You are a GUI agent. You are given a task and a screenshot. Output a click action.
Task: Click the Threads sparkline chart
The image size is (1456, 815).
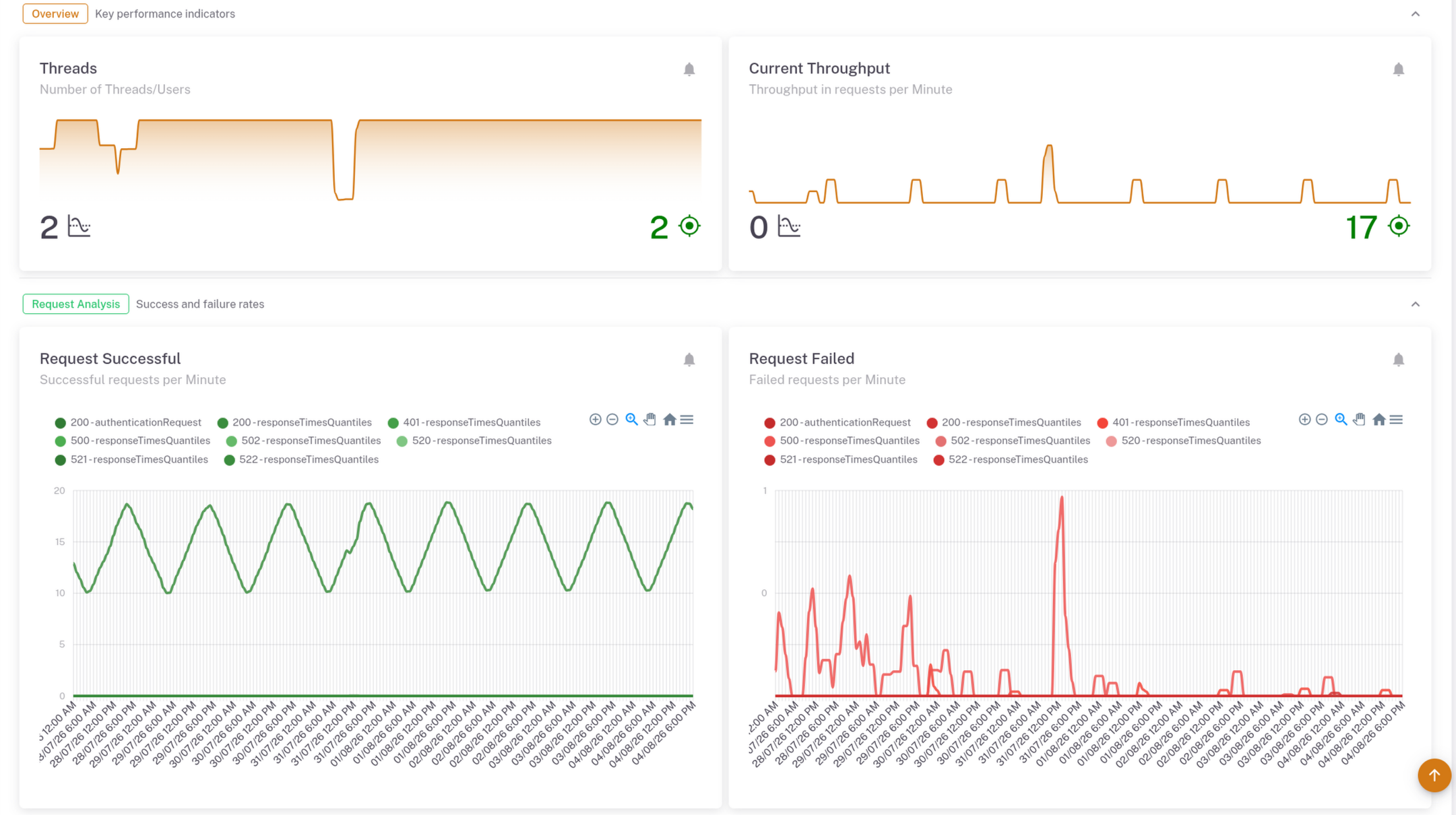(x=371, y=160)
